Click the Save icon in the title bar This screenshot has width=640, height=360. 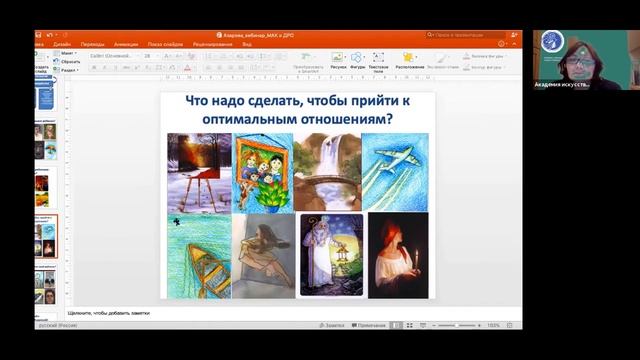pyautogui.click(x=38, y=35)
